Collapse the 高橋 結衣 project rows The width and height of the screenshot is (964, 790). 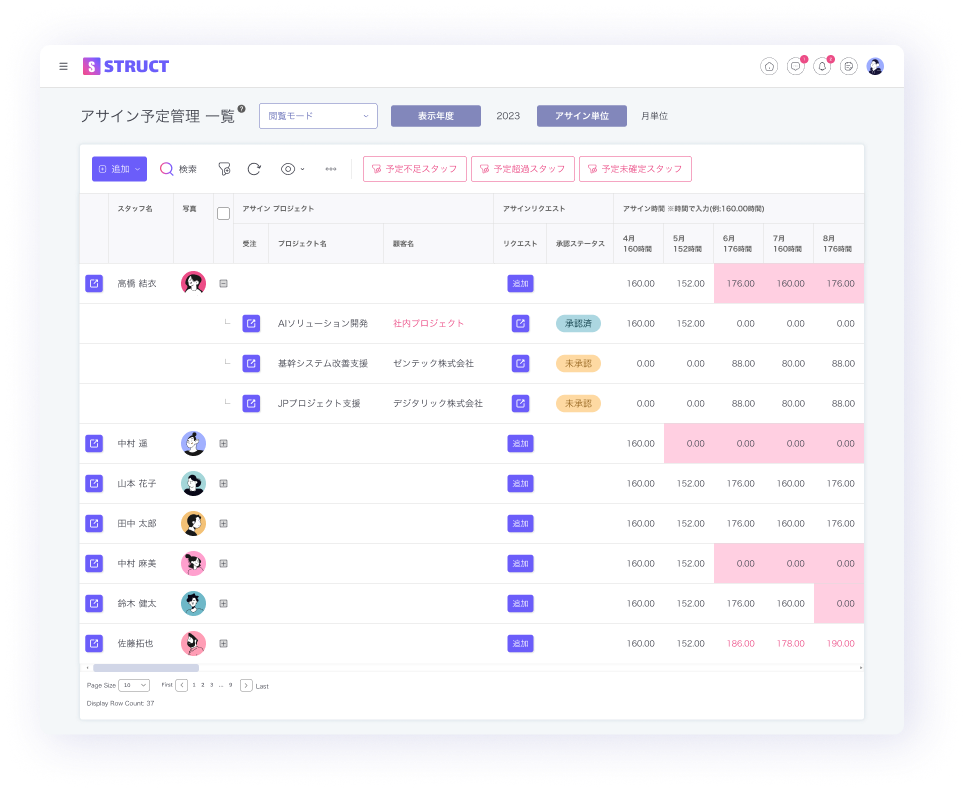tap(223, 283)
